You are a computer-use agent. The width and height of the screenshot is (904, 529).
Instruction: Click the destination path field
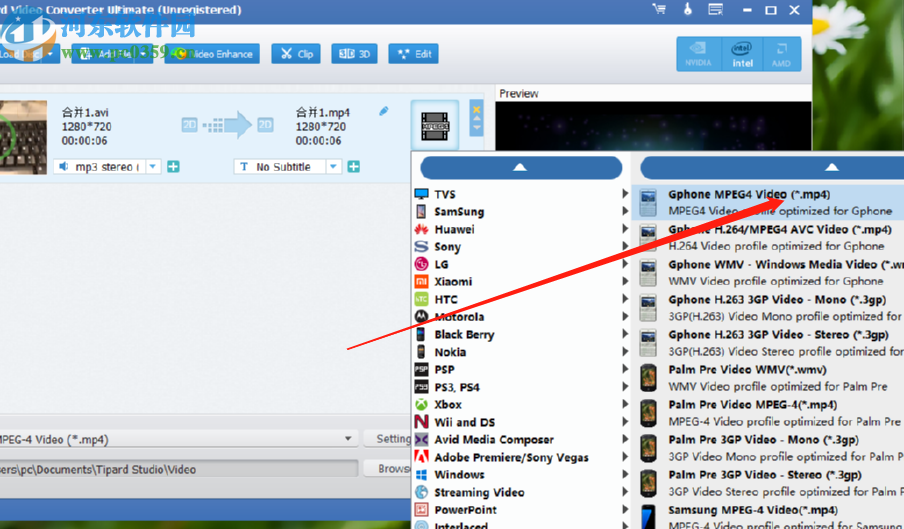click(178, 469)
